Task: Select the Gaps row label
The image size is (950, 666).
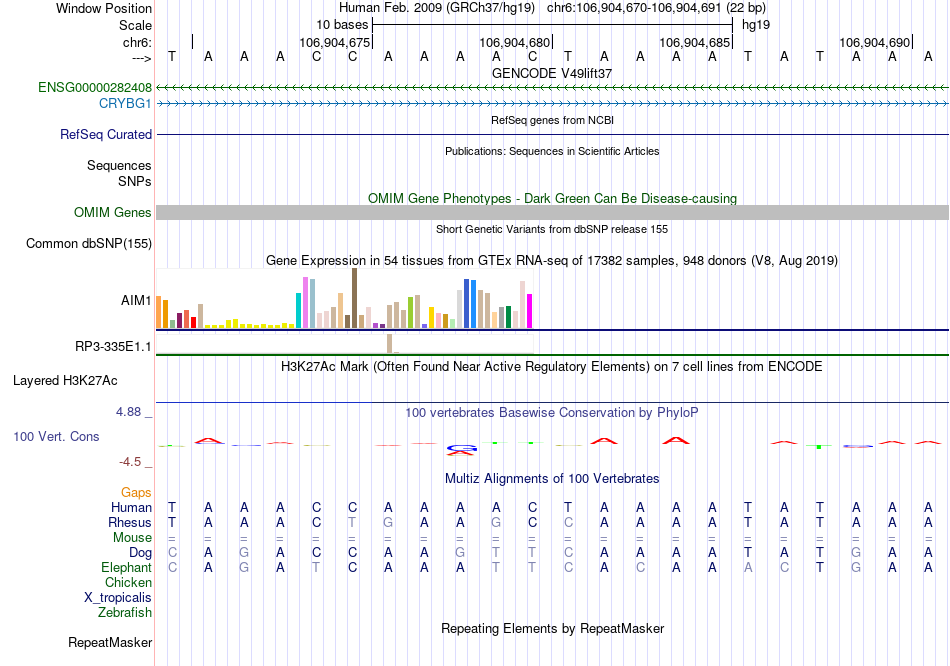Action: pyautogui.click(x=136, y=493)
